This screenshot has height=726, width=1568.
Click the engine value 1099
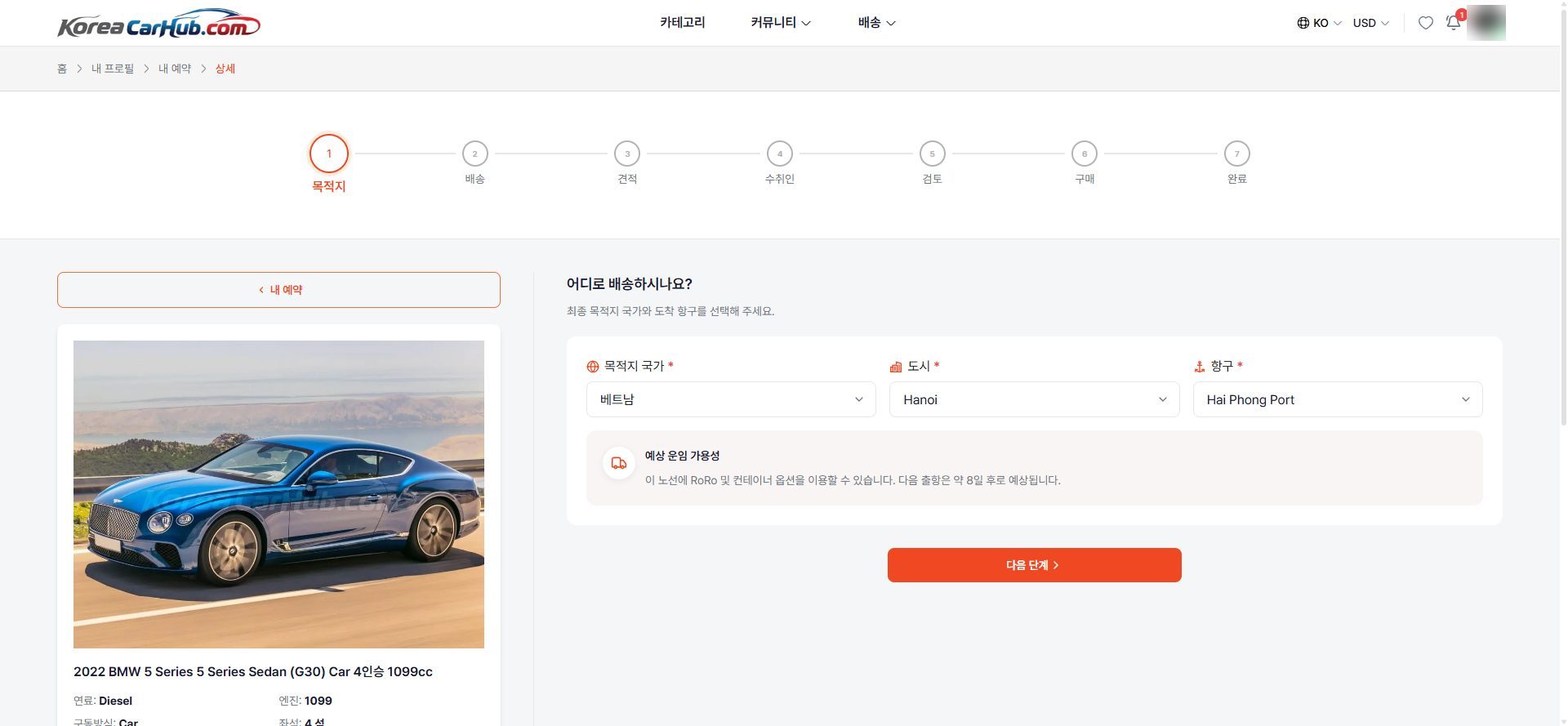[318, 701]
